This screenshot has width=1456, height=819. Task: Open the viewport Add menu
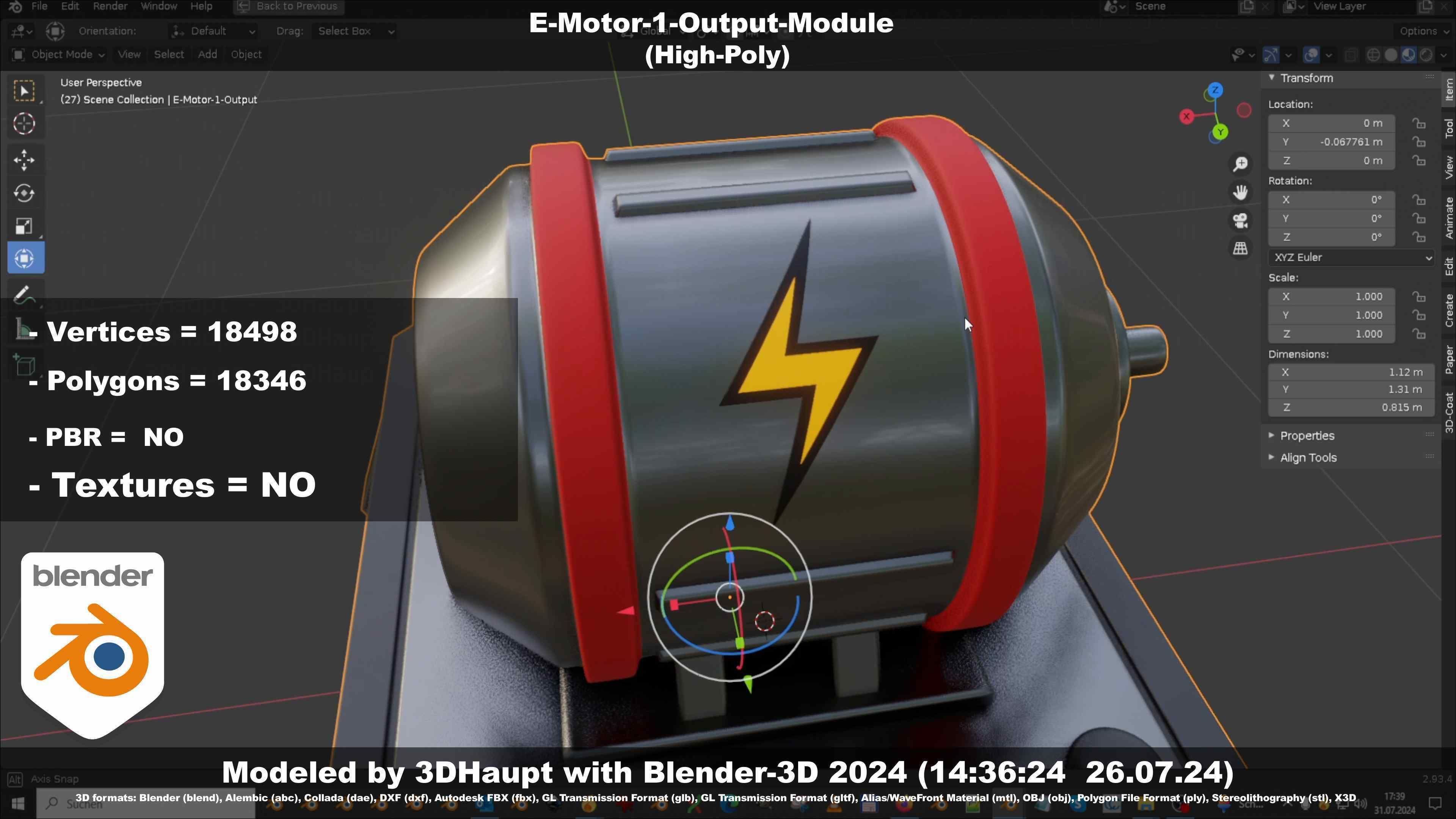[x=207, y=54]
